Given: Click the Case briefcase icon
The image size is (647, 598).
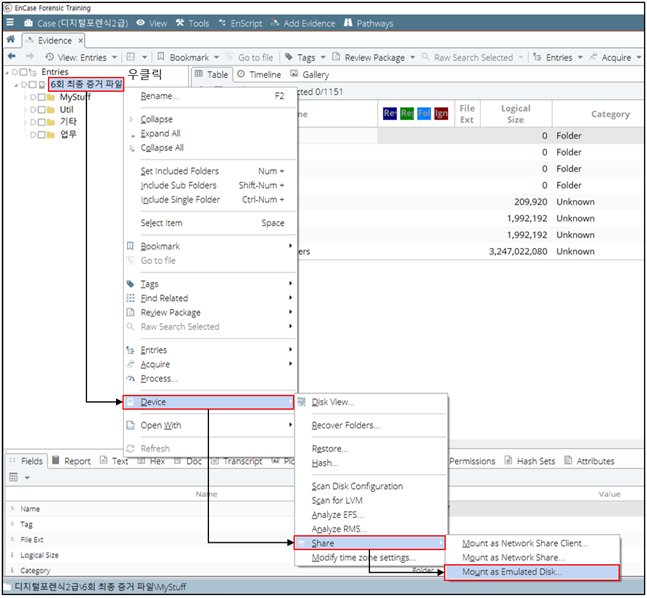Looking at the screenshot, I should pos(28,23).
